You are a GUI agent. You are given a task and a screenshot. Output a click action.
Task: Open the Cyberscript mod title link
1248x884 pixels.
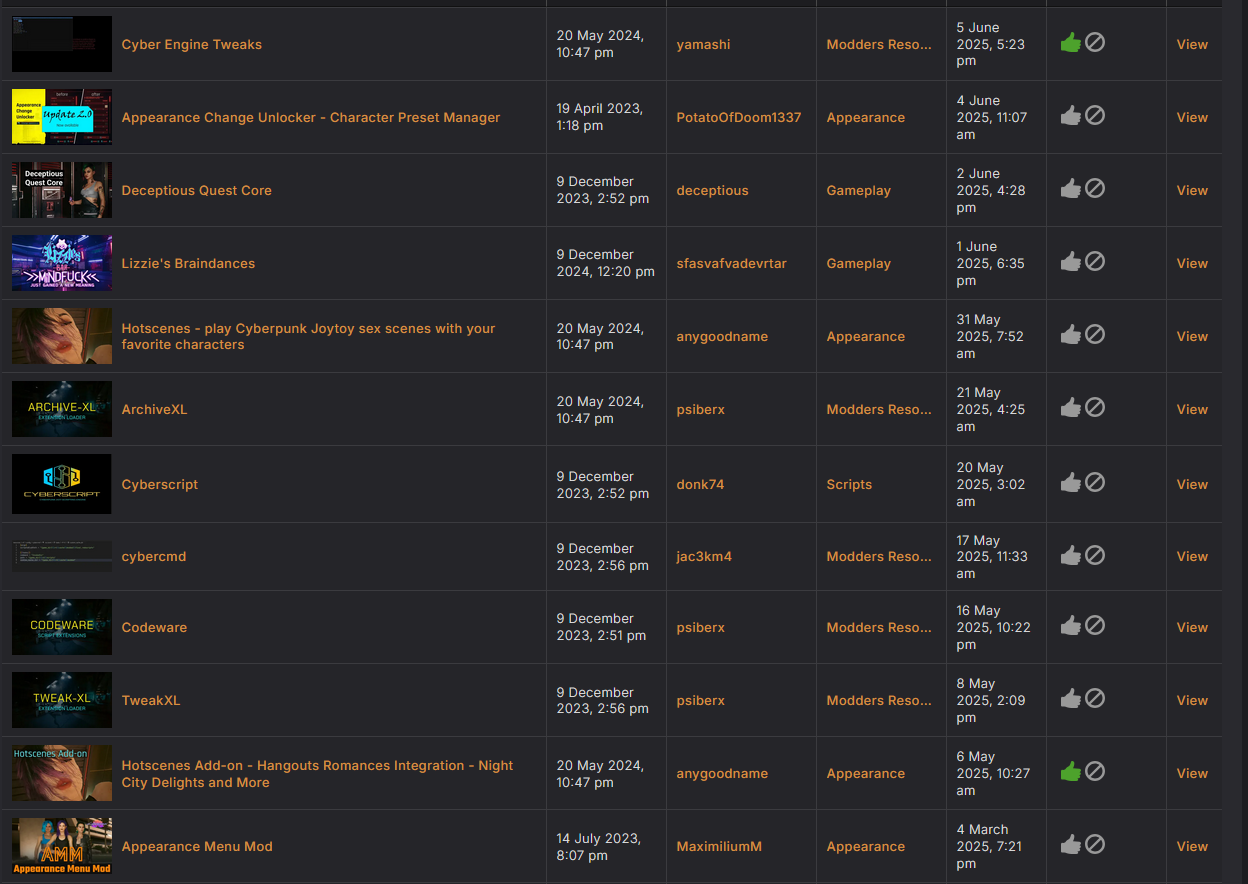(160, 484)
